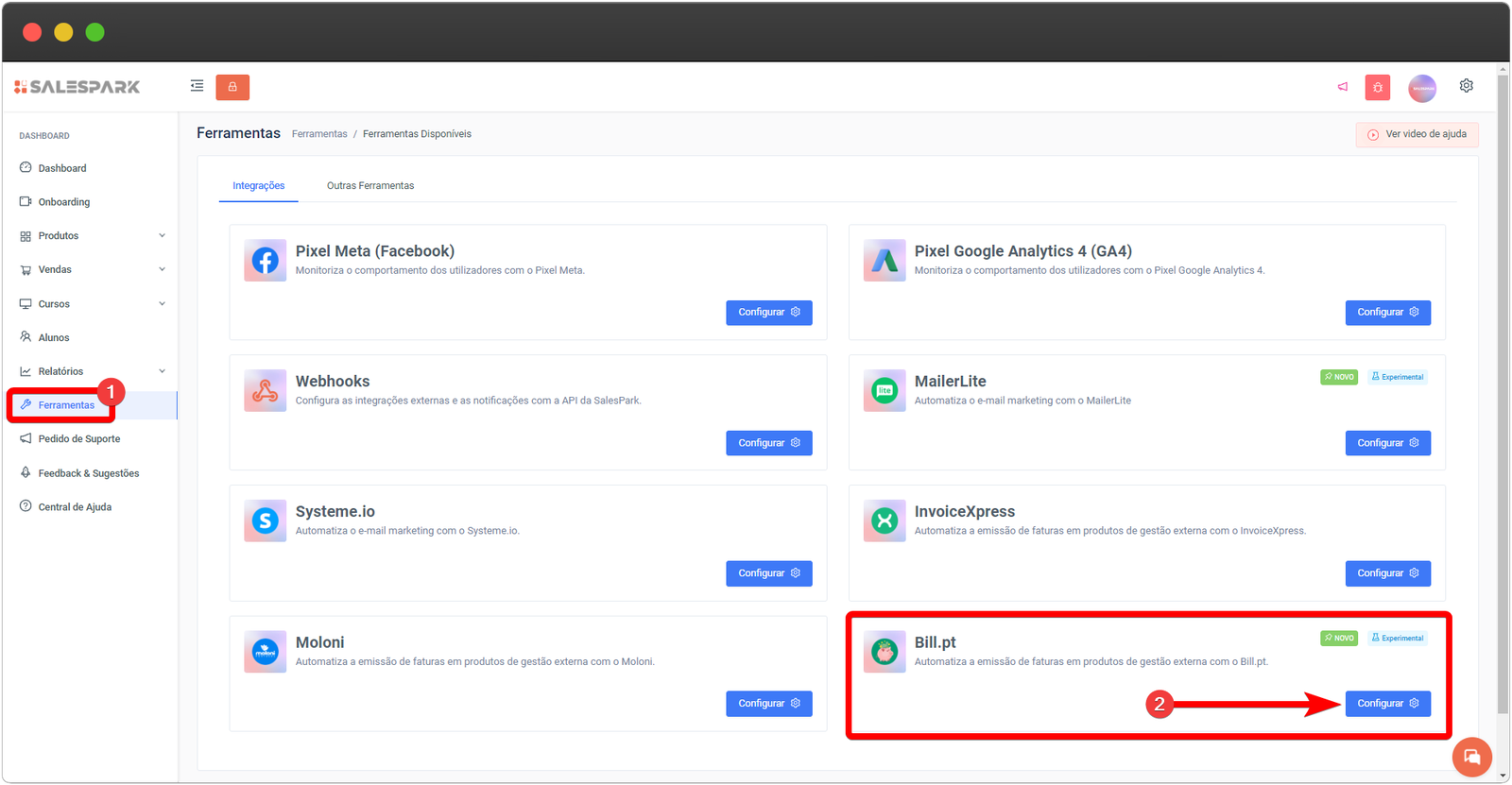
Task: Switch to the Outras Ferramentas tab
Action: click(x=370, y=186)
